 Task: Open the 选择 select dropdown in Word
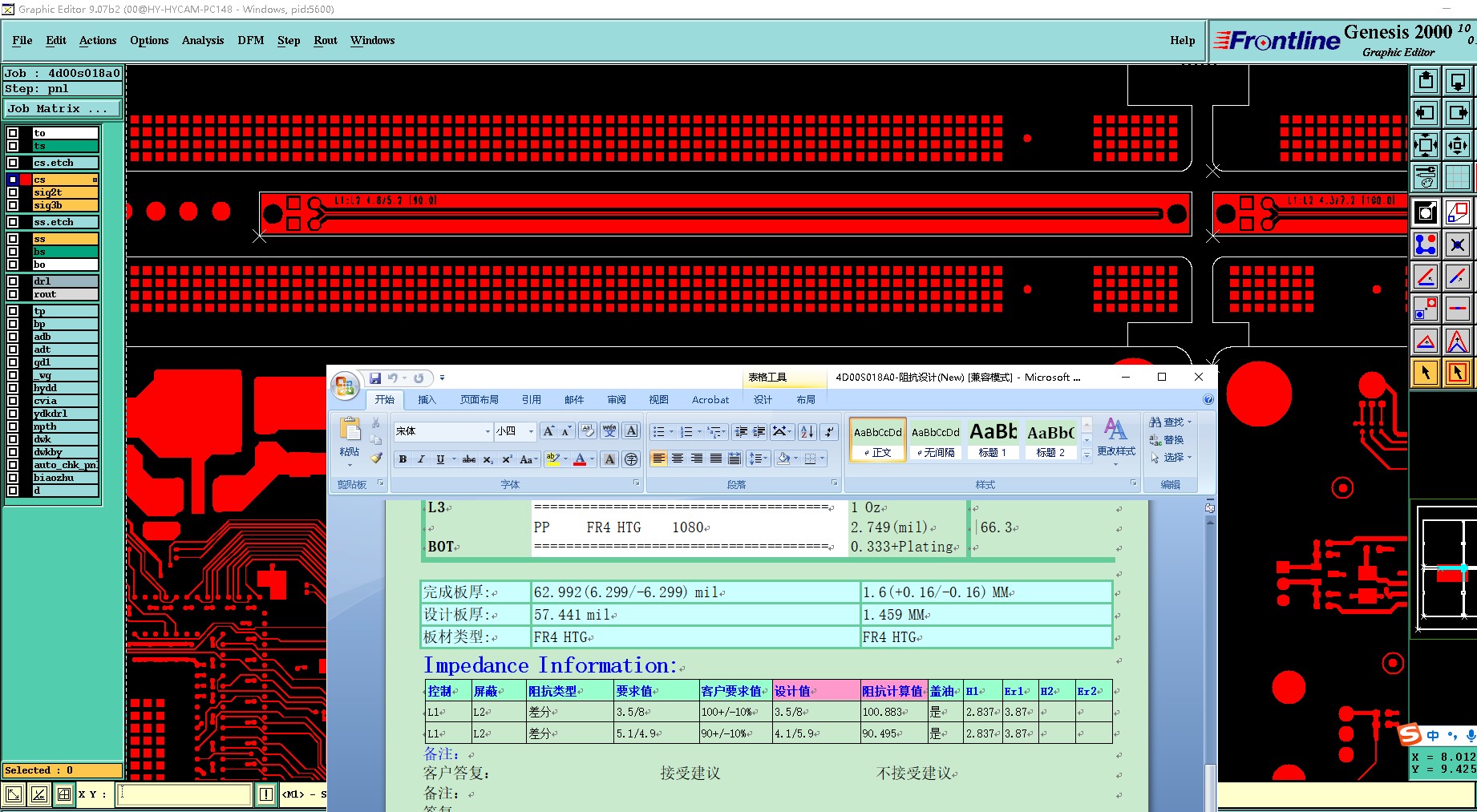pos(1171,457)
